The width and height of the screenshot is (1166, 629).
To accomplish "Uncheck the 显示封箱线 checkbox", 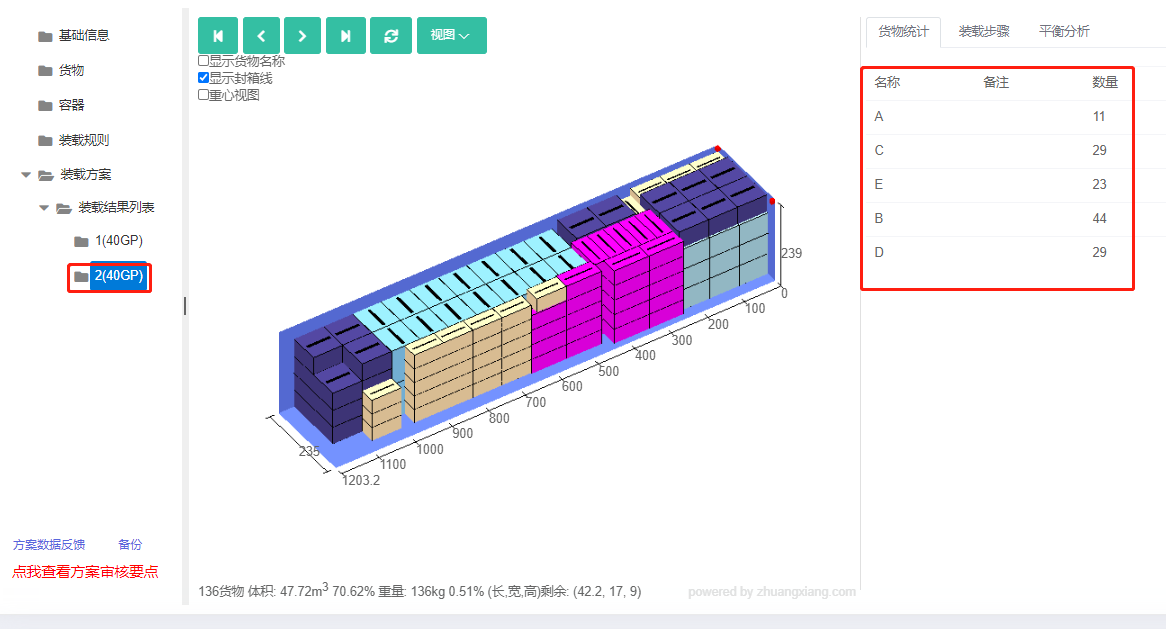I will click(203, 78).
